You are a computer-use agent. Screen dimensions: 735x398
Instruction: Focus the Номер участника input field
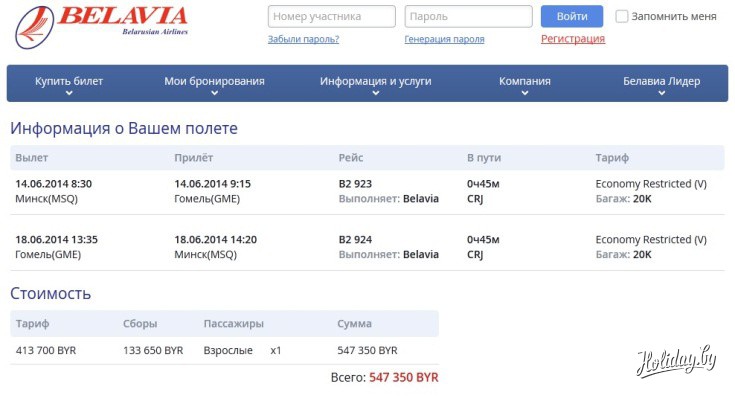(x=332, y=16)
